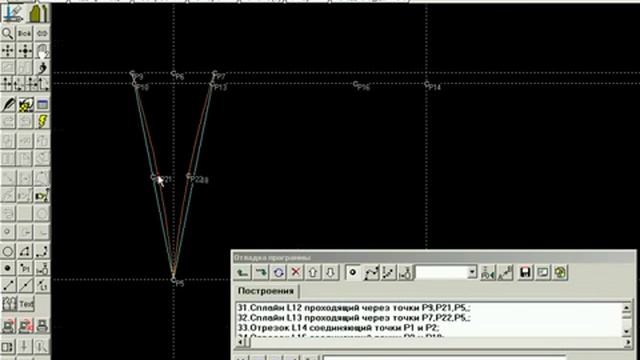Image resolution: width=640 pixels, height=360 pixels.
Task: Click the red X delete step icon
Action: click(x=296, y=272)
